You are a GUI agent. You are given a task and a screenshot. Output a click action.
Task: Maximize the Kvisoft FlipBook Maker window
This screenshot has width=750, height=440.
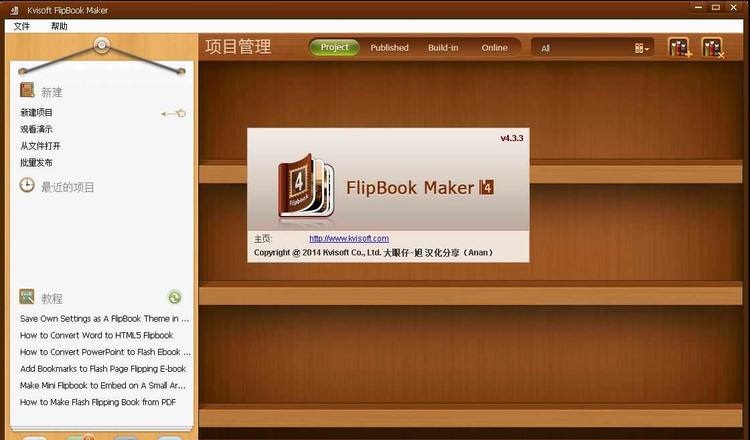click(x=716, y=8)
